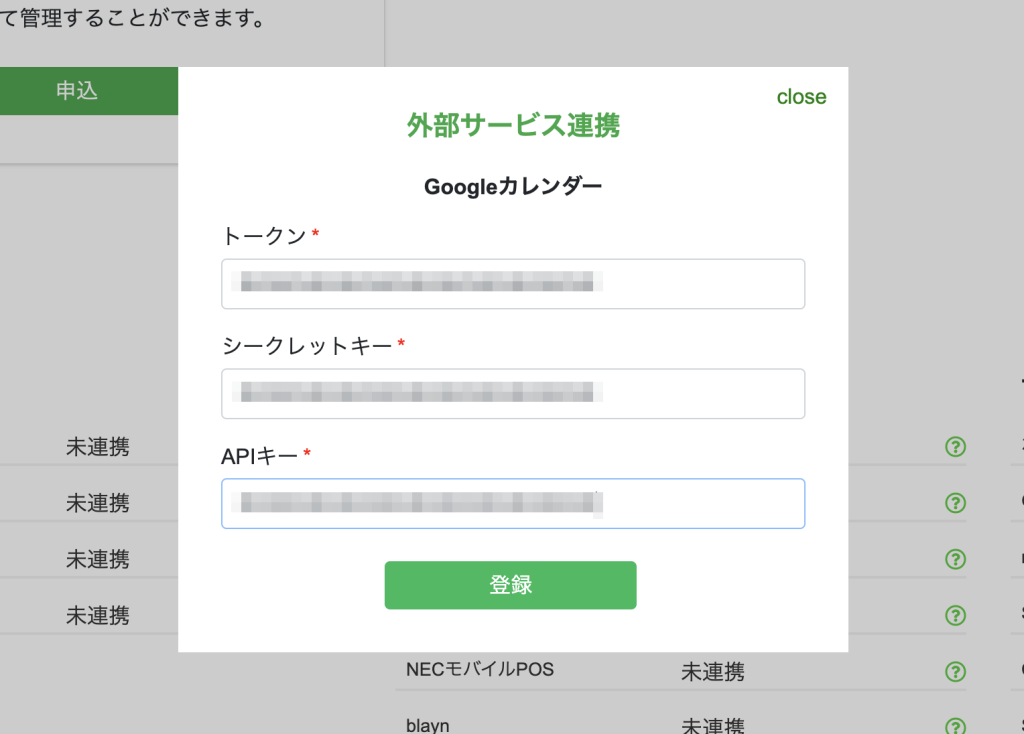Click into the シークレットキー input field

coord(513,394)
